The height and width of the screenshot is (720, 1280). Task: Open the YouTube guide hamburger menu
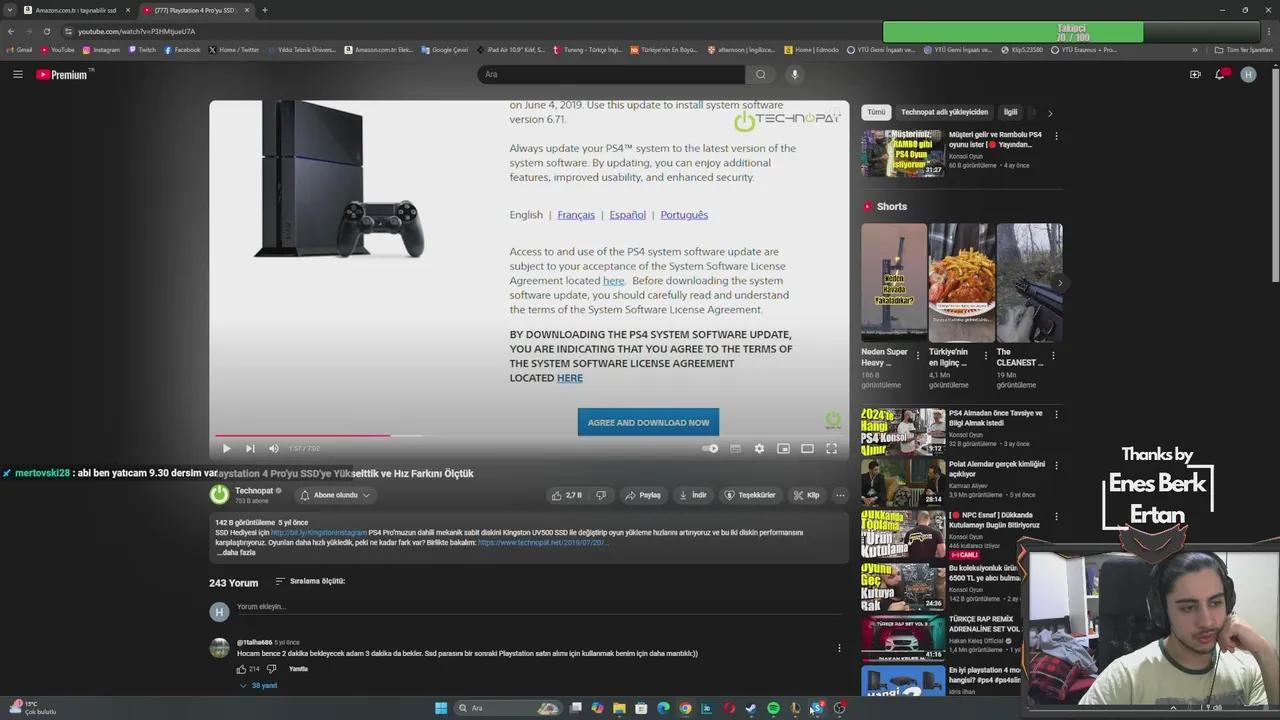tap(17, 74)
